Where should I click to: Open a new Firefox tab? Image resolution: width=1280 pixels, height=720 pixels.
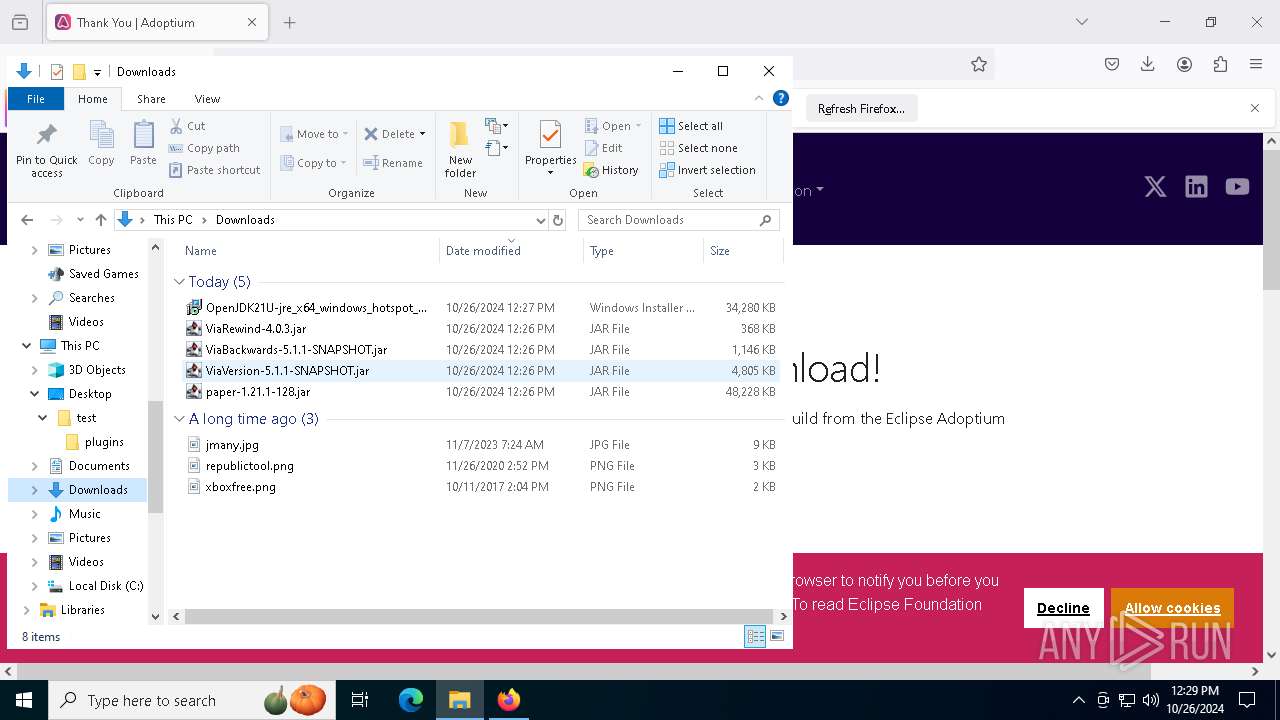click(x=289, y=22)
